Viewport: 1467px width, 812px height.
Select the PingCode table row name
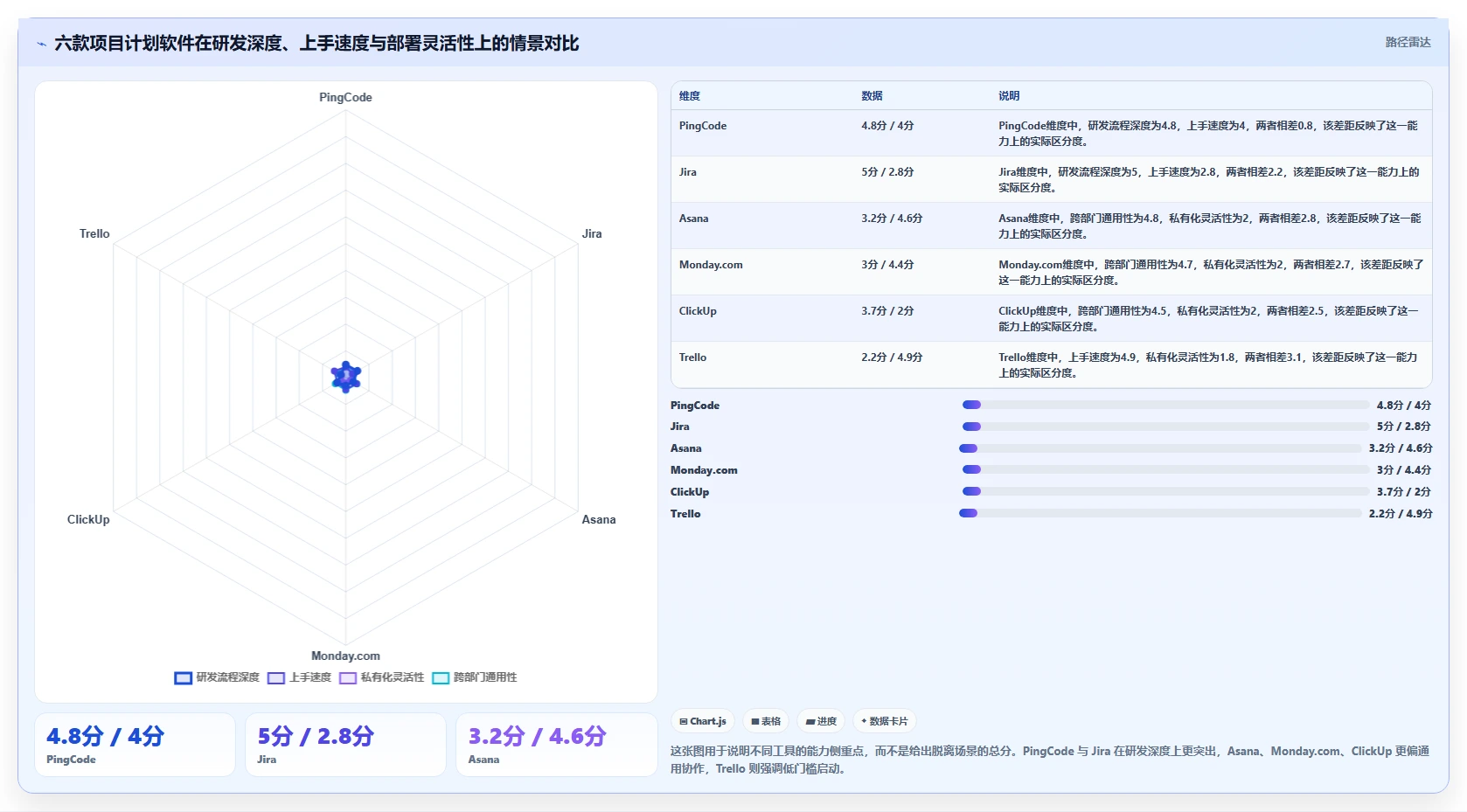703,126
